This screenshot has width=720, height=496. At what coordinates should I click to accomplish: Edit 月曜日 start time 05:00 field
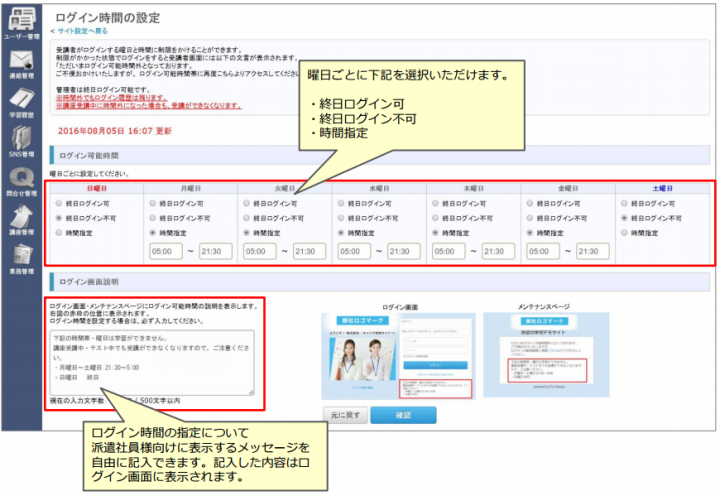pyautogui.click(x=166, y=251)
